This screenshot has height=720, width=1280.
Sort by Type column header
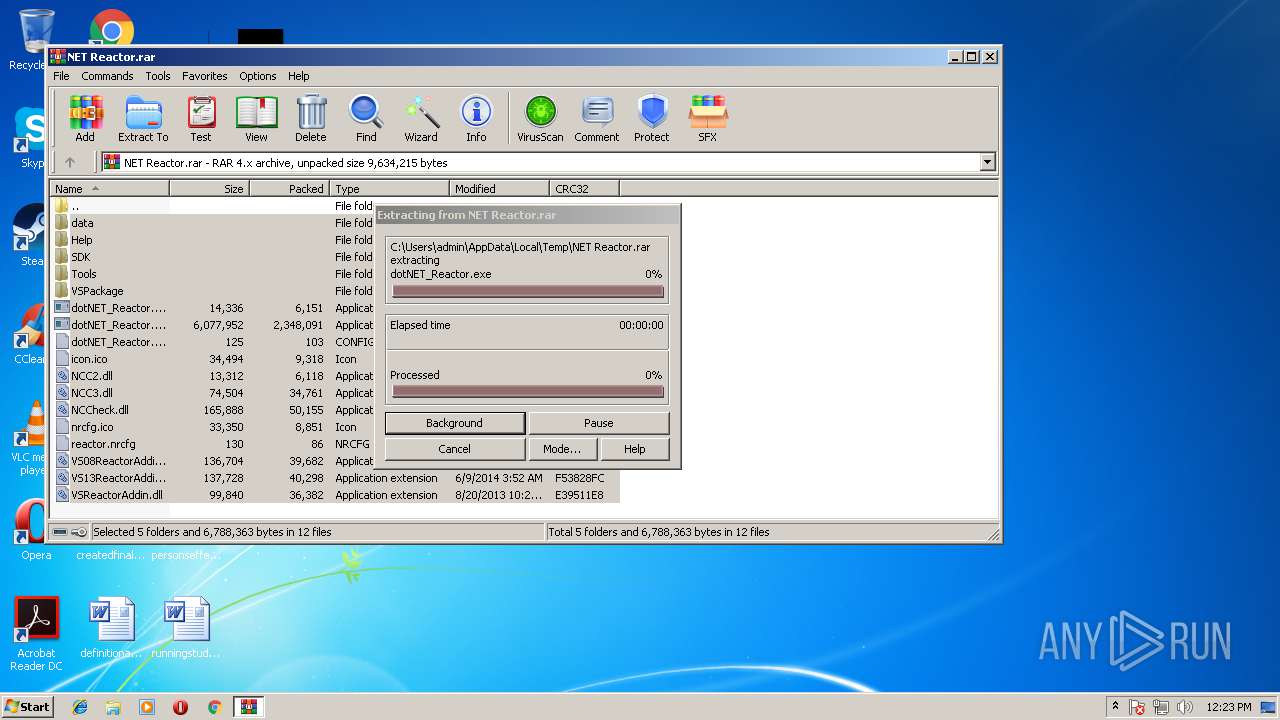389,188
